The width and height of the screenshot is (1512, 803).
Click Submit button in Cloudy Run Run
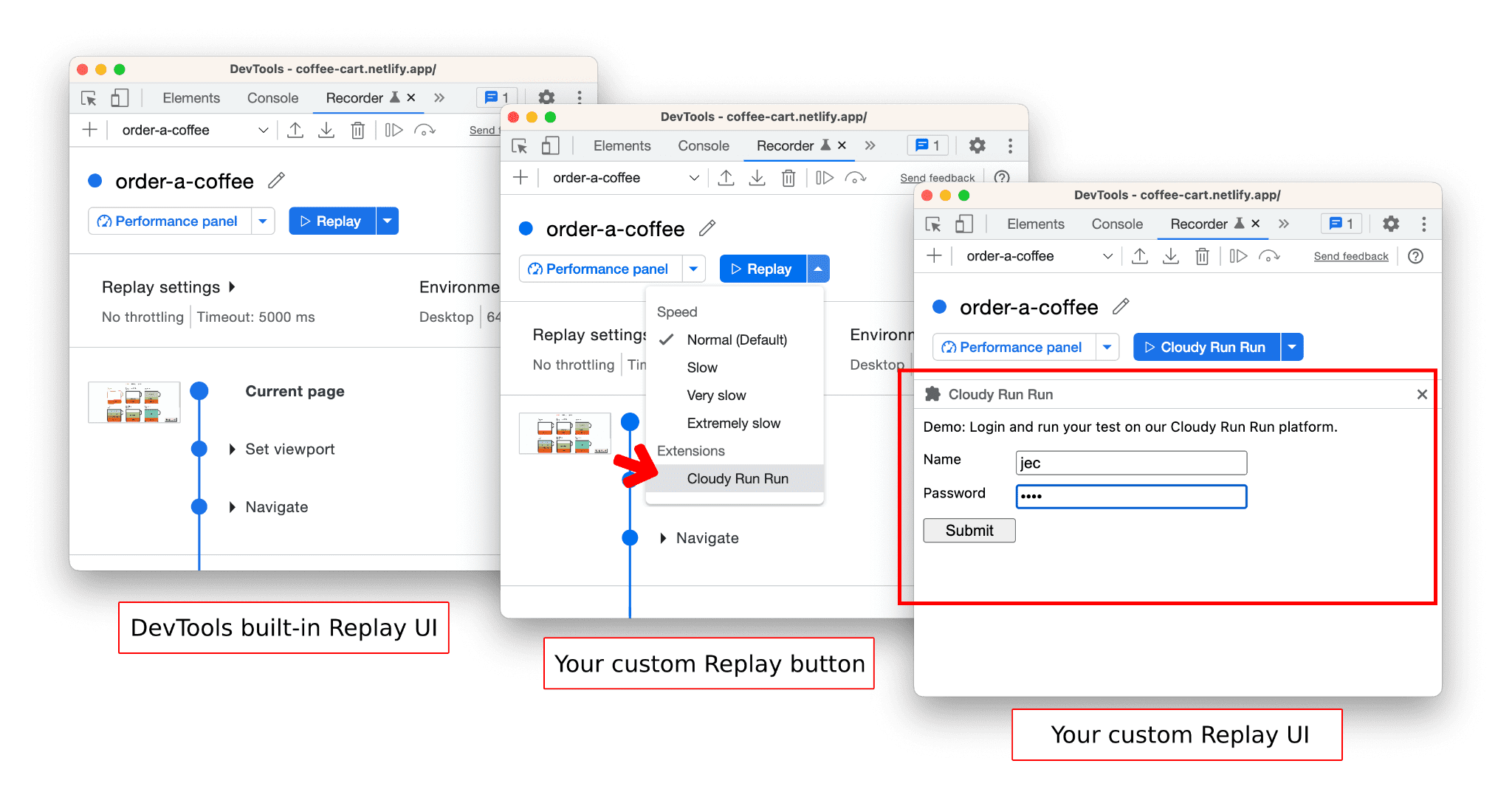click(x=967, y=530)
